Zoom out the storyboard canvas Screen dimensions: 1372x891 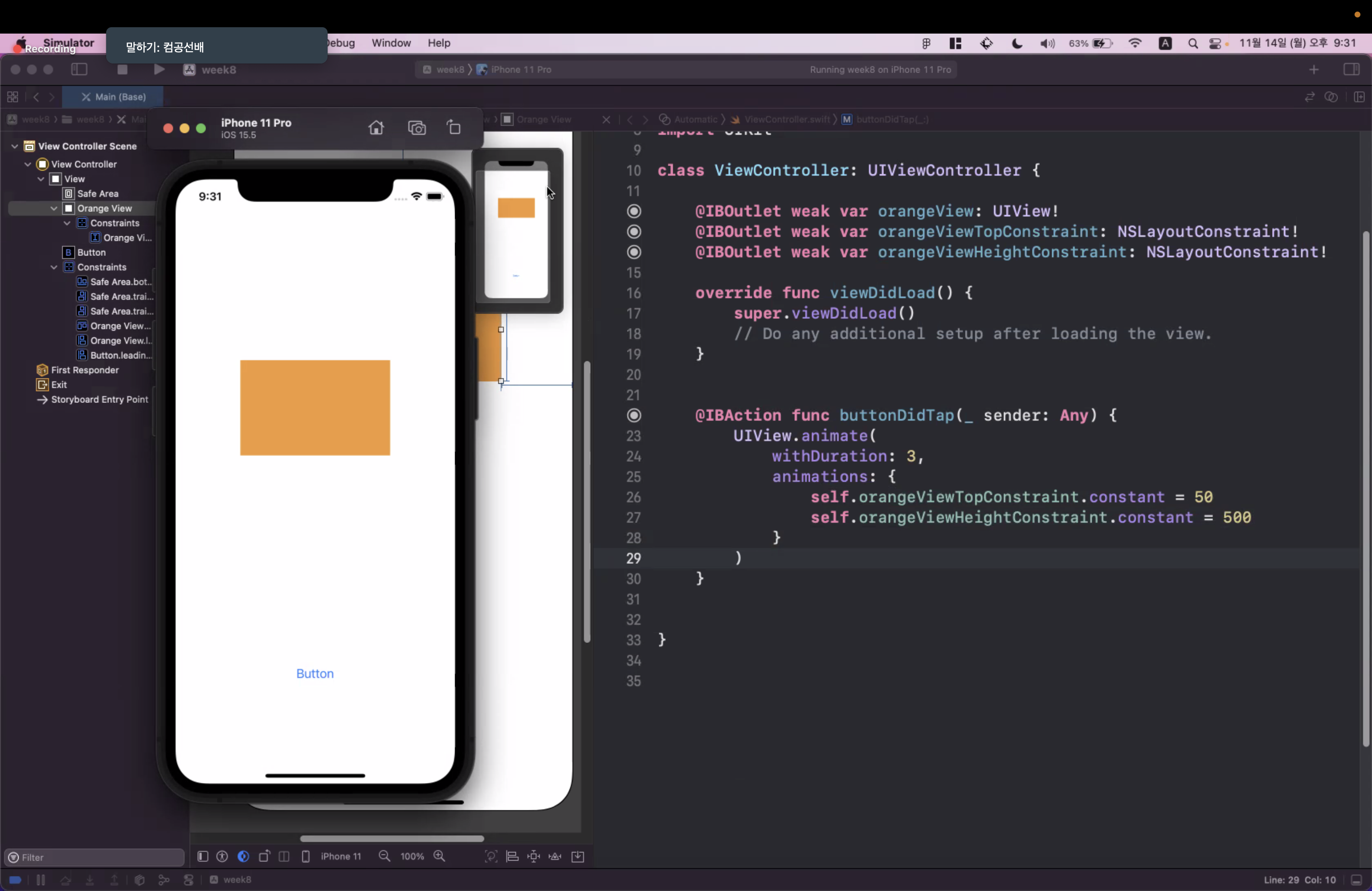pyautogui.click(x=384, y=857)
